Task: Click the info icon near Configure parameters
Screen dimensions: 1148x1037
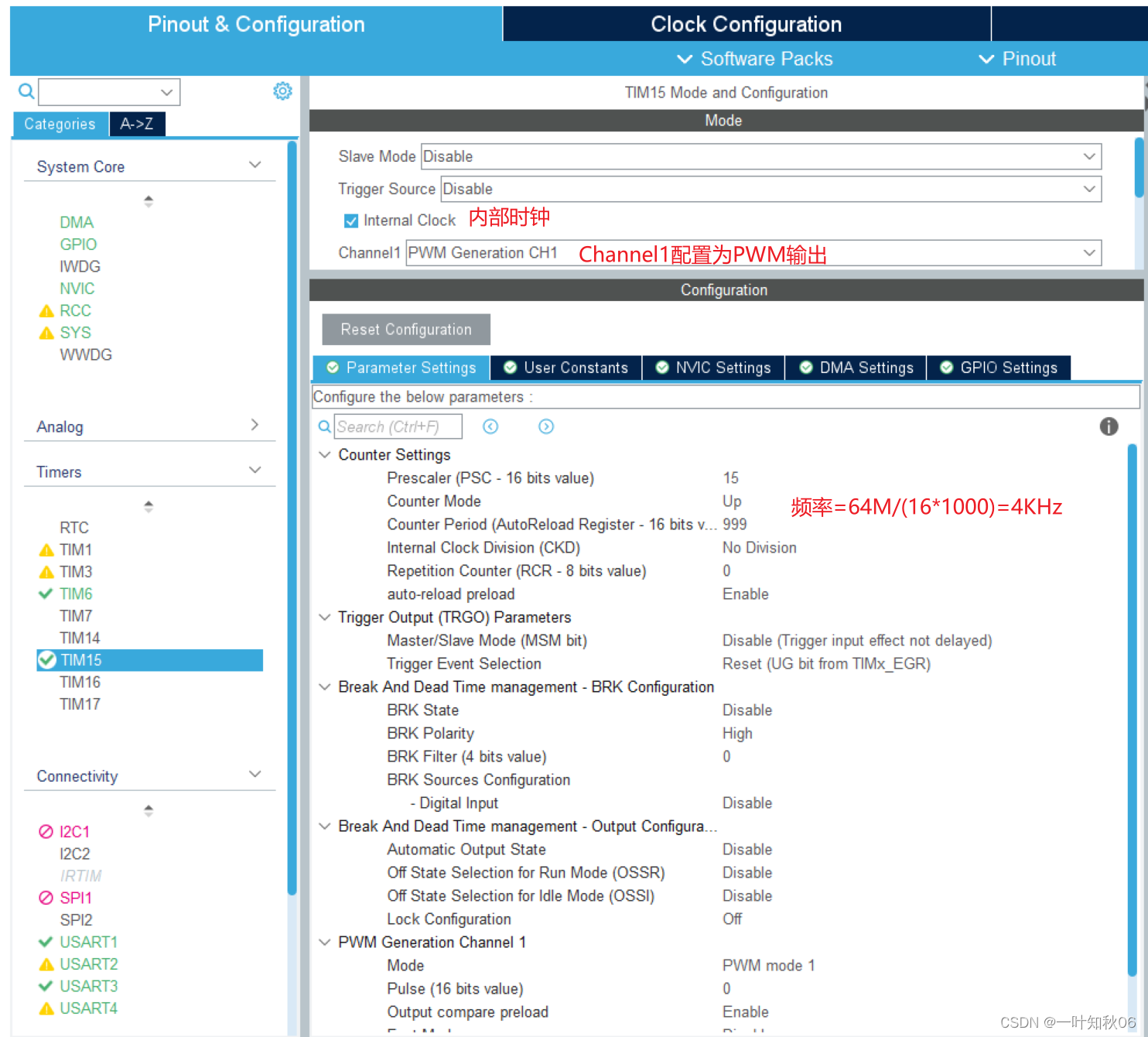Action: tap(1109, 426)
